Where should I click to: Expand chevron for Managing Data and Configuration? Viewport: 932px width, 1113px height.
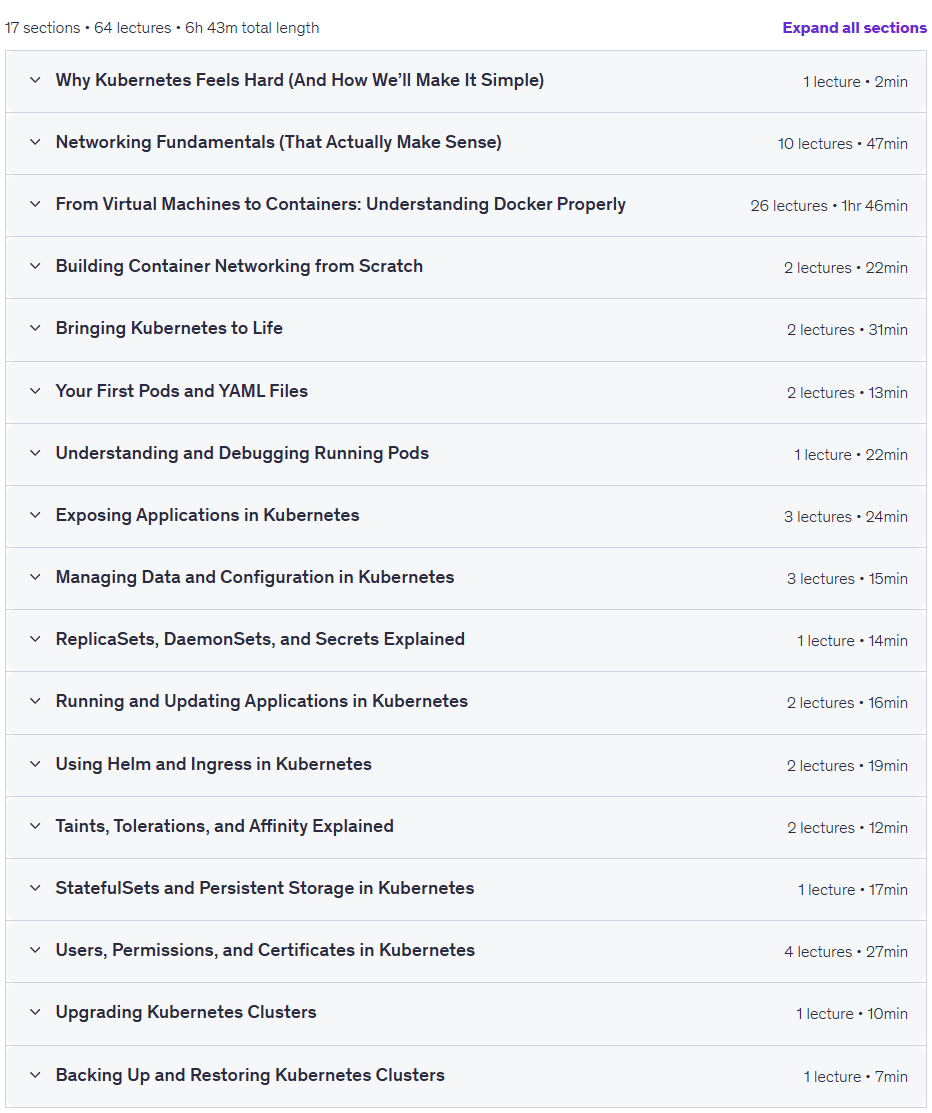click(35, 577)
